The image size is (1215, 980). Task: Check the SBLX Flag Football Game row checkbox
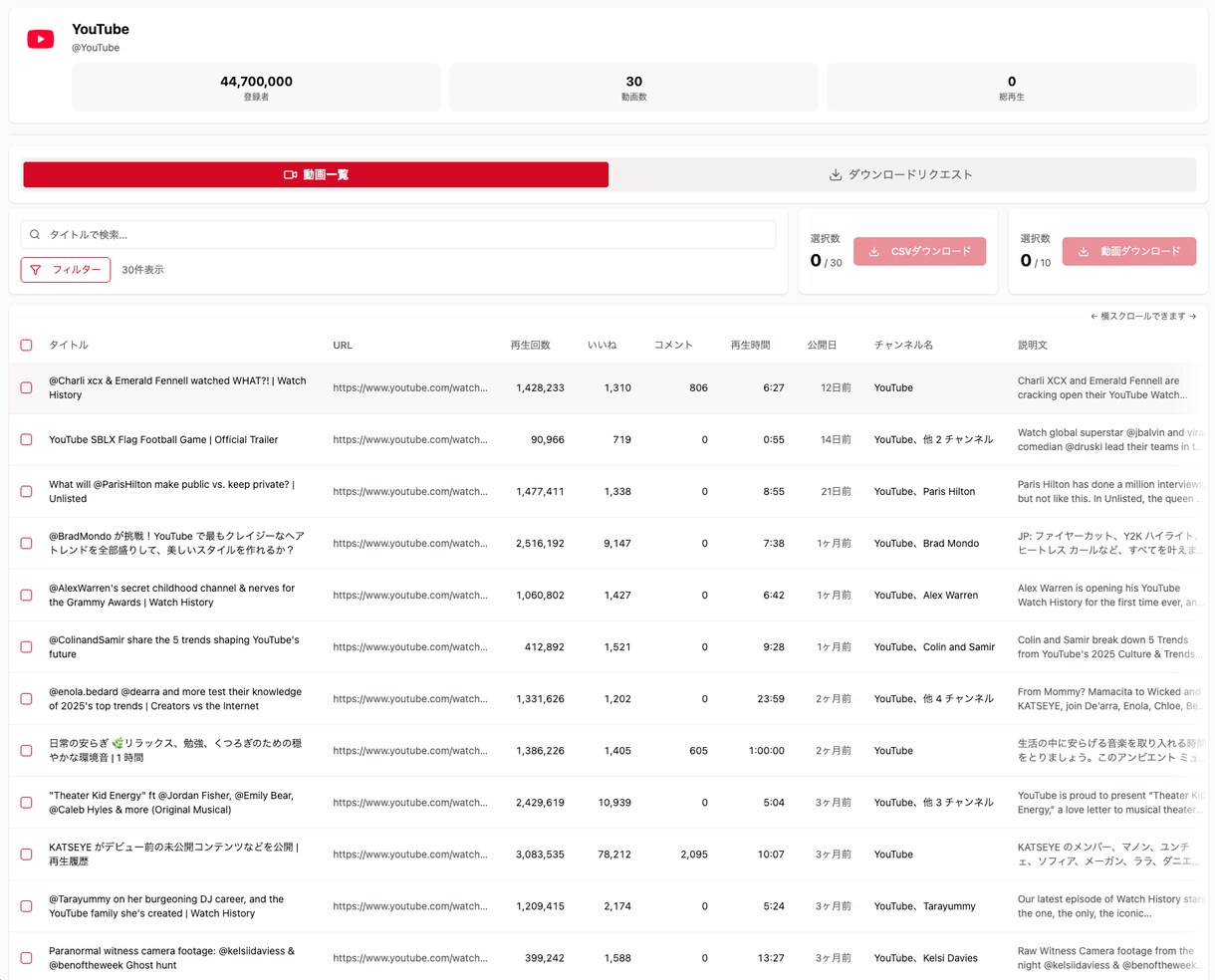pyautogui.click(x=27, y=440)
